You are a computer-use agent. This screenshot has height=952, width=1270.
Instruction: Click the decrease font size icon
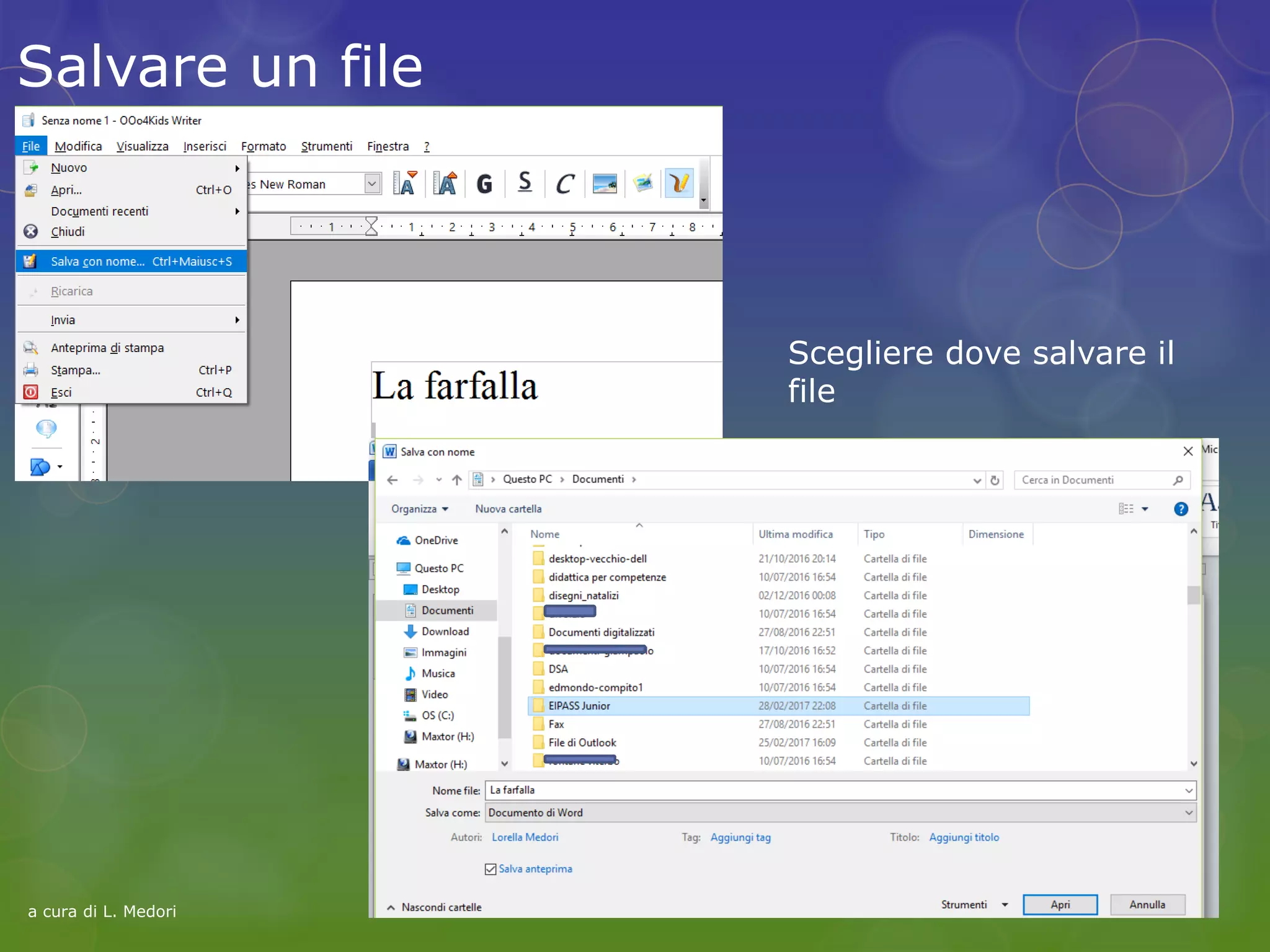coord(404,184)
